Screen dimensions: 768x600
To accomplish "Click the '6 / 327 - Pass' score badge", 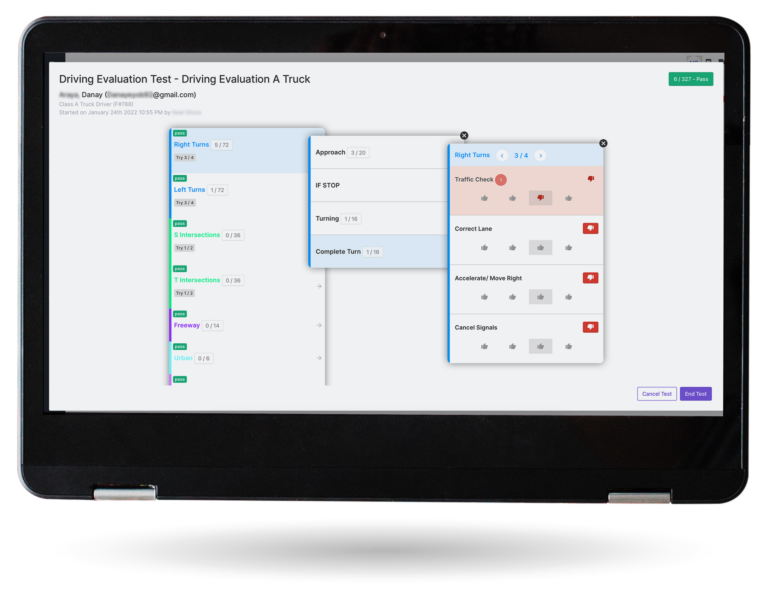I will pos(691,79).
